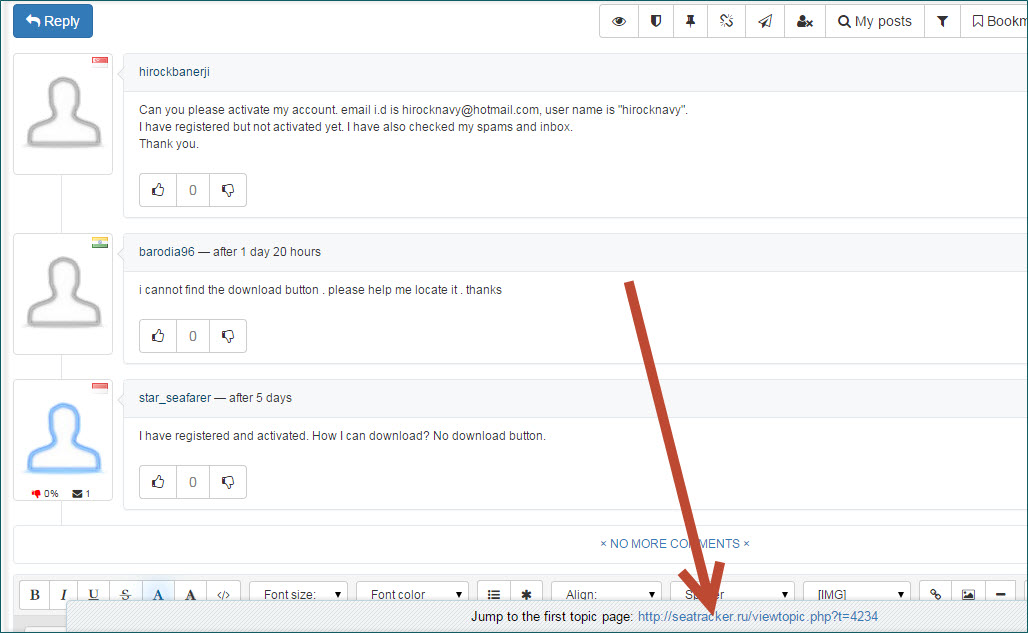Viewport: 1028px width, 633px height.
Task: Click the paper plane send icon
Action: tap(764, 21)
